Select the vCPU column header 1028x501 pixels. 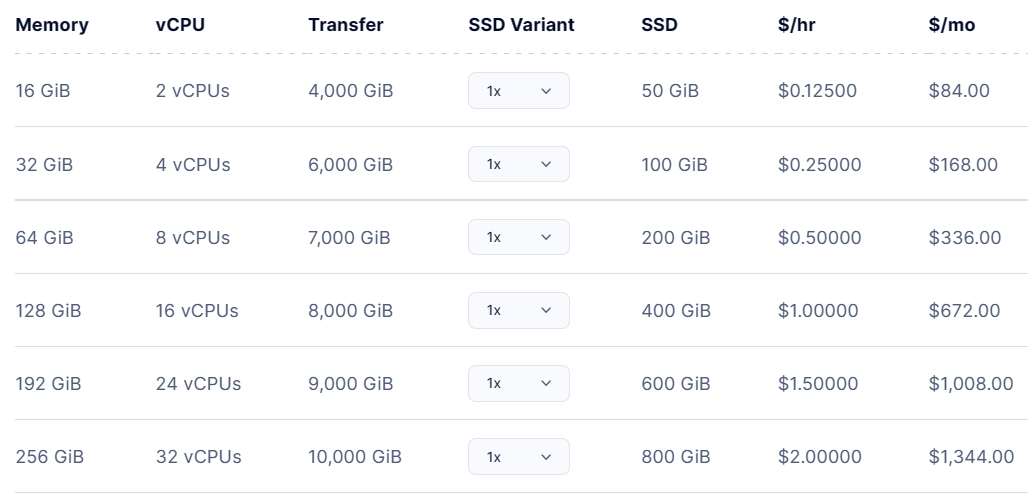[180, 25]
